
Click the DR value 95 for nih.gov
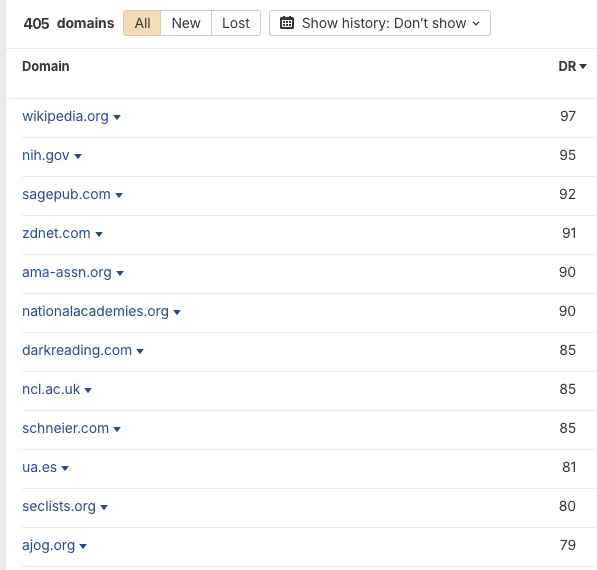[x=567, y=155]
